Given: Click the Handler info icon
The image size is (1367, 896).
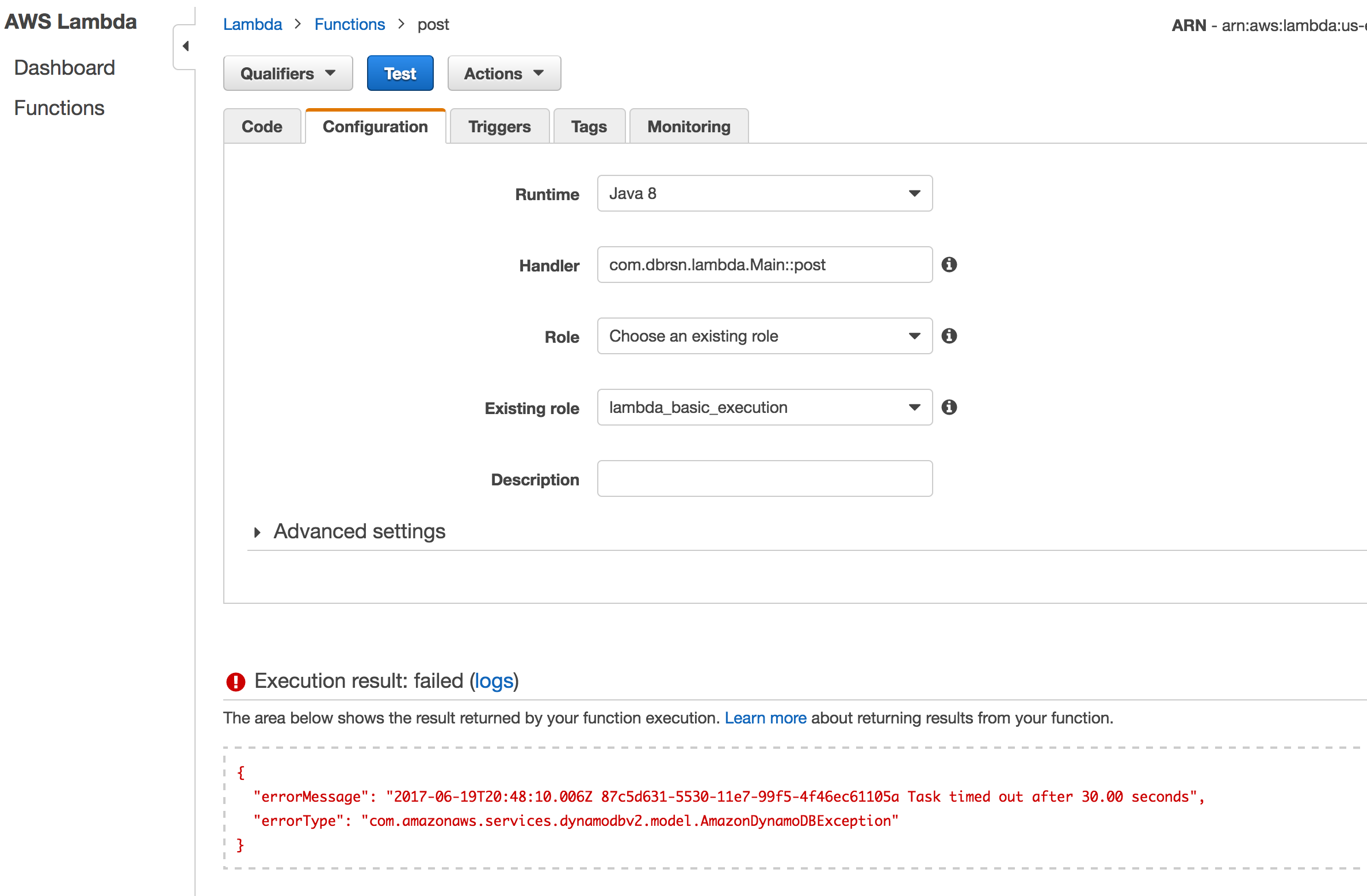Looking at the screenshot, I should point(949,265).
